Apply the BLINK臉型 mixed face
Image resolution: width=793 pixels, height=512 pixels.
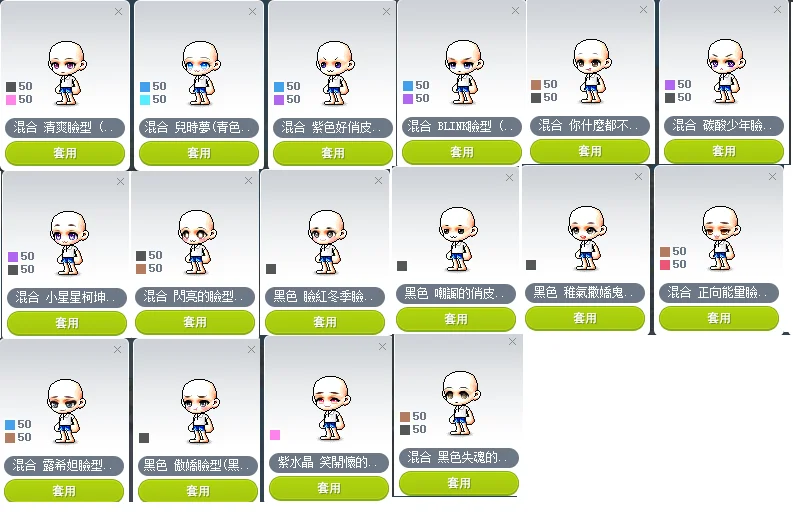click(x=462, y=152)
